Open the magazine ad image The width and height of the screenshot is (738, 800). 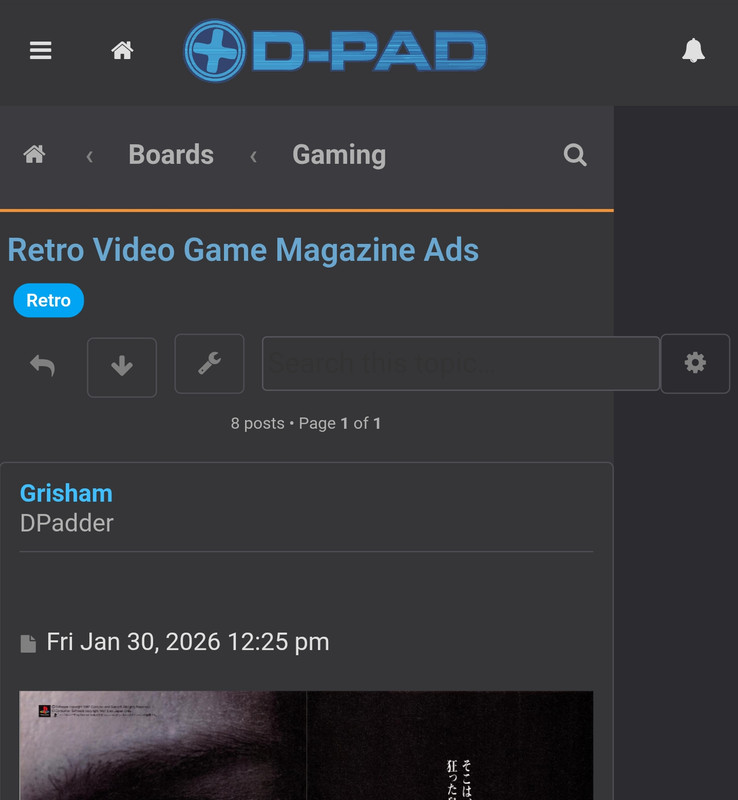(306, 745)
